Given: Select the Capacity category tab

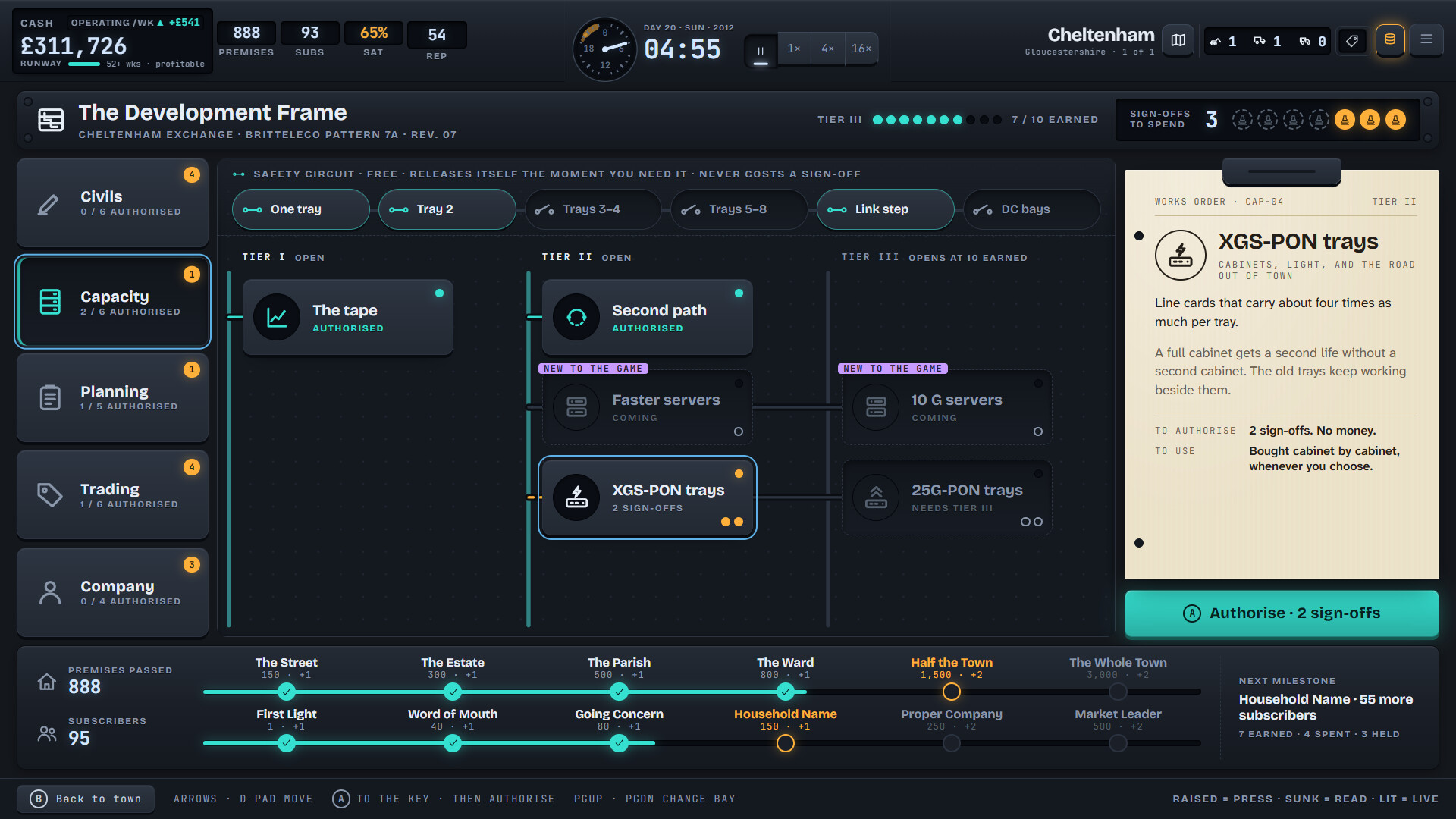Looking at the screenshot, I should (112, 302).
